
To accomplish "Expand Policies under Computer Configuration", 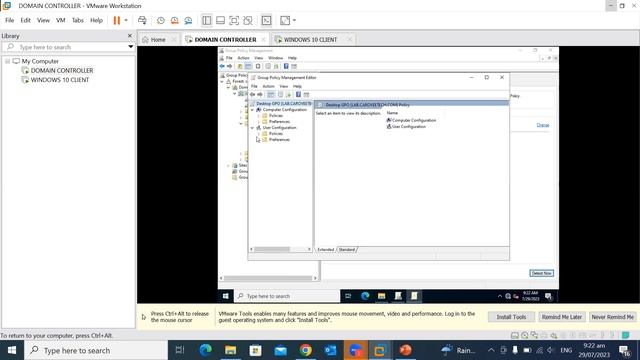I will pos(258,116).
